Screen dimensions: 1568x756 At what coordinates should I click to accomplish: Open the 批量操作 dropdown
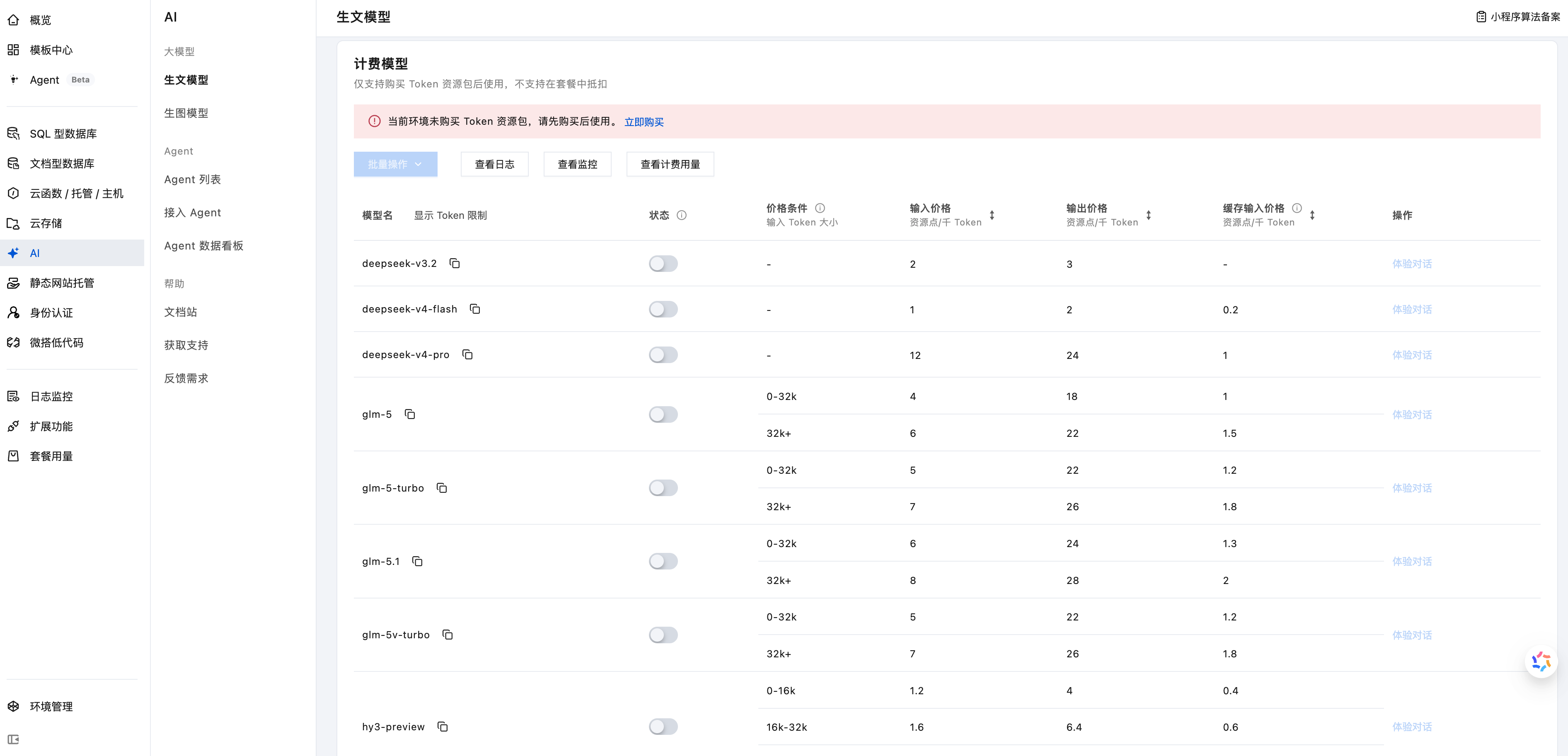coord(395,165)
